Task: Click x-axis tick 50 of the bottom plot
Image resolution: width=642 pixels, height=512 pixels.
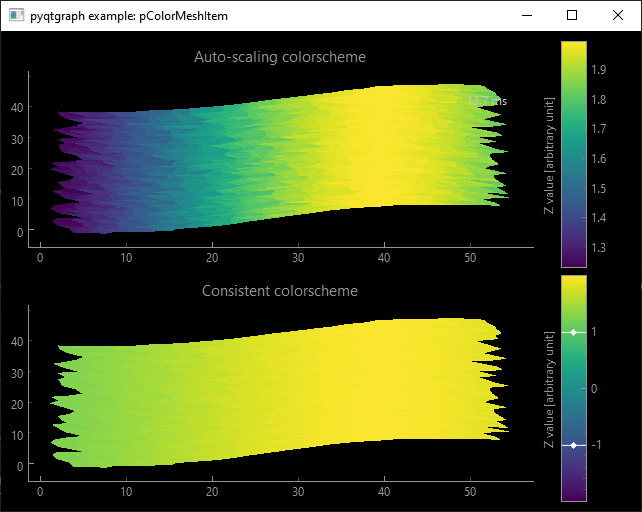Action: point(470,492)
